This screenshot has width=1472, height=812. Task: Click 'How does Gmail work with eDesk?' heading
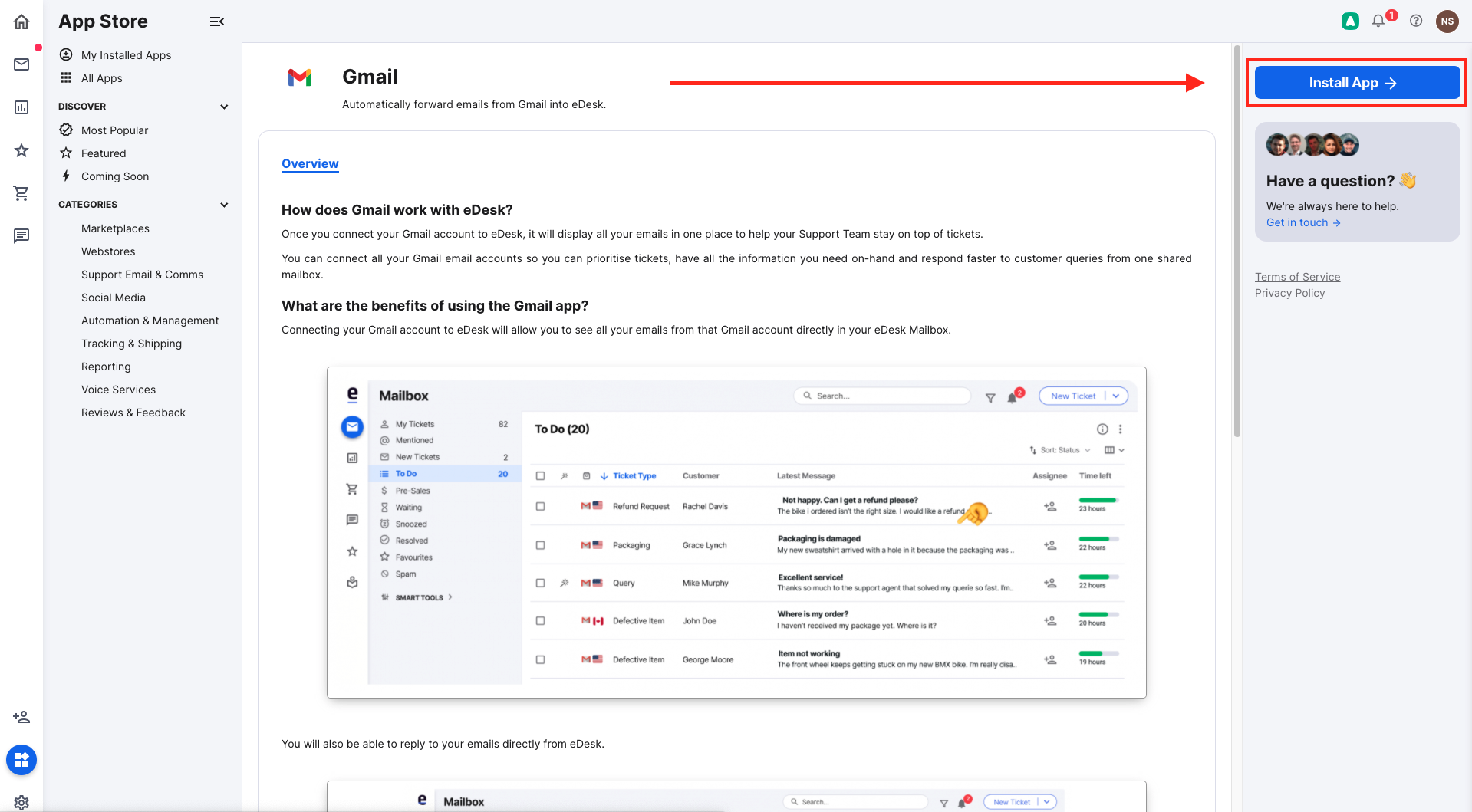point(397,210)
